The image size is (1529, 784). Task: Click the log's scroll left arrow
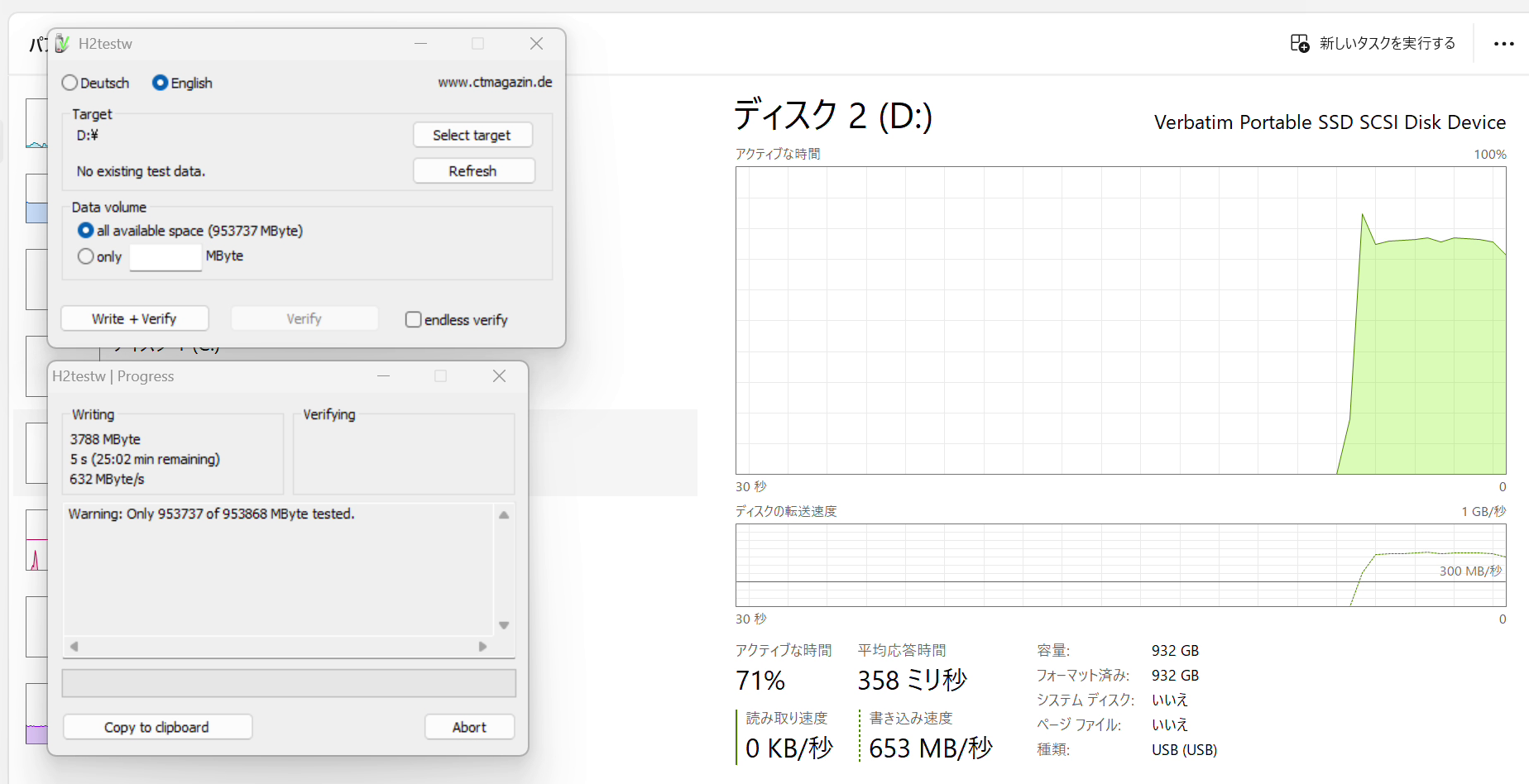click(74, 647)
